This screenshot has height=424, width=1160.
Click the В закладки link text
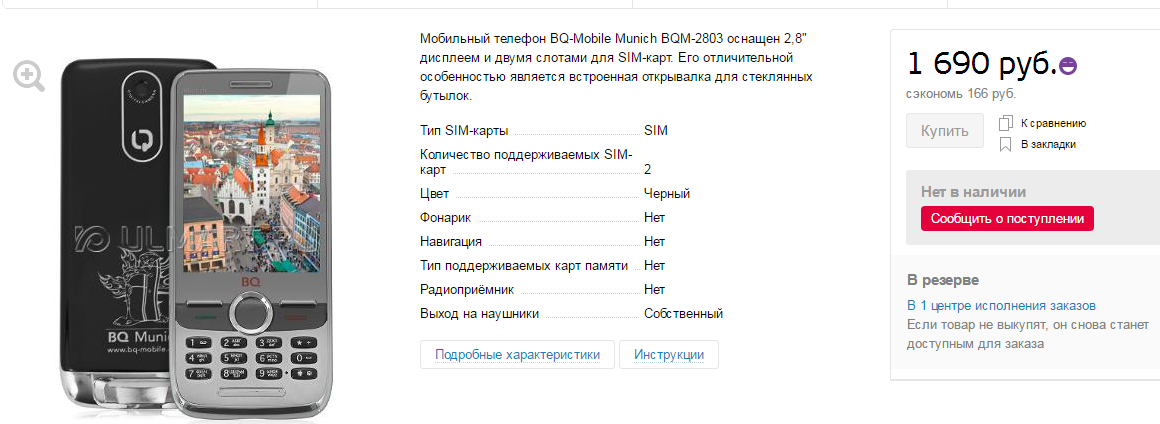point(1048,145)
